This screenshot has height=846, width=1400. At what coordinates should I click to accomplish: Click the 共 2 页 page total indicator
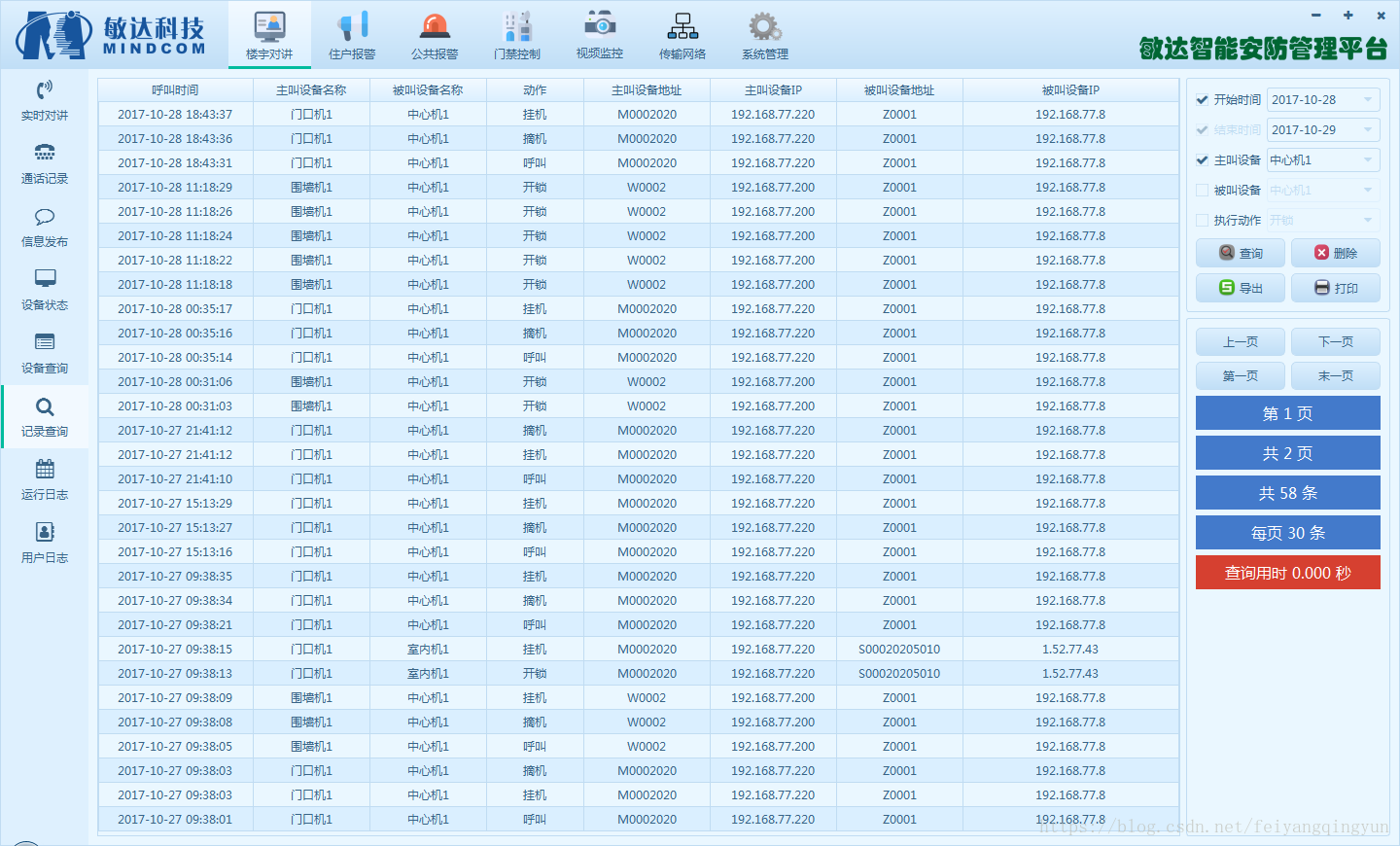[1288, 453]
